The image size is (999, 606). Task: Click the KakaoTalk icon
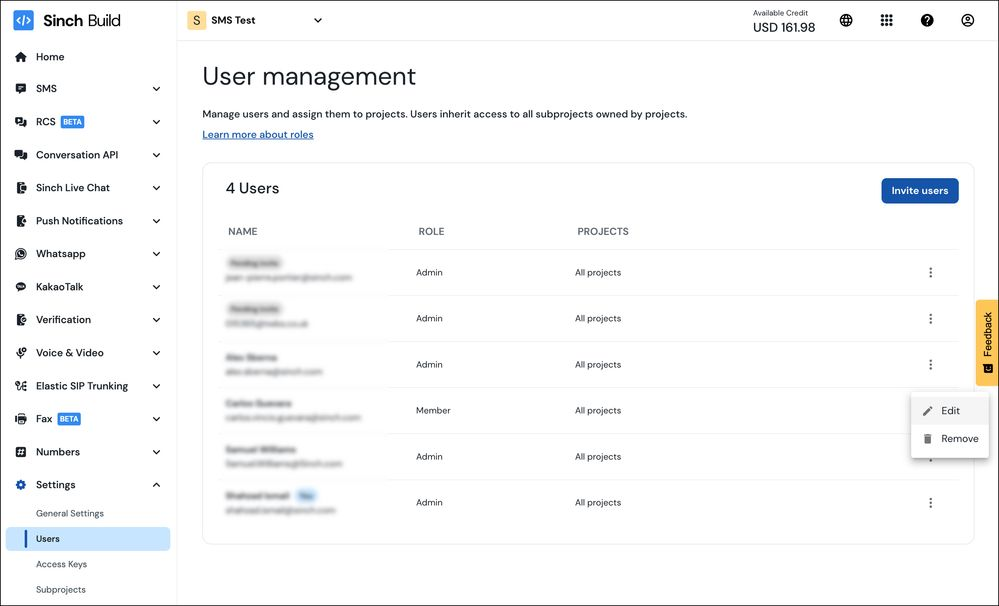(x=21, y=287)
